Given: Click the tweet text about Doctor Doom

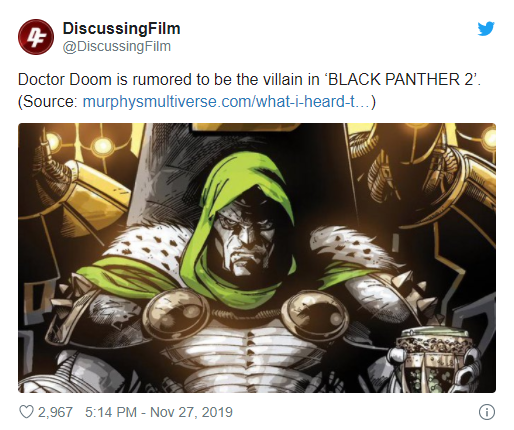Looking at the screenshot, I should pyautogui.click(x=249, y=90).
